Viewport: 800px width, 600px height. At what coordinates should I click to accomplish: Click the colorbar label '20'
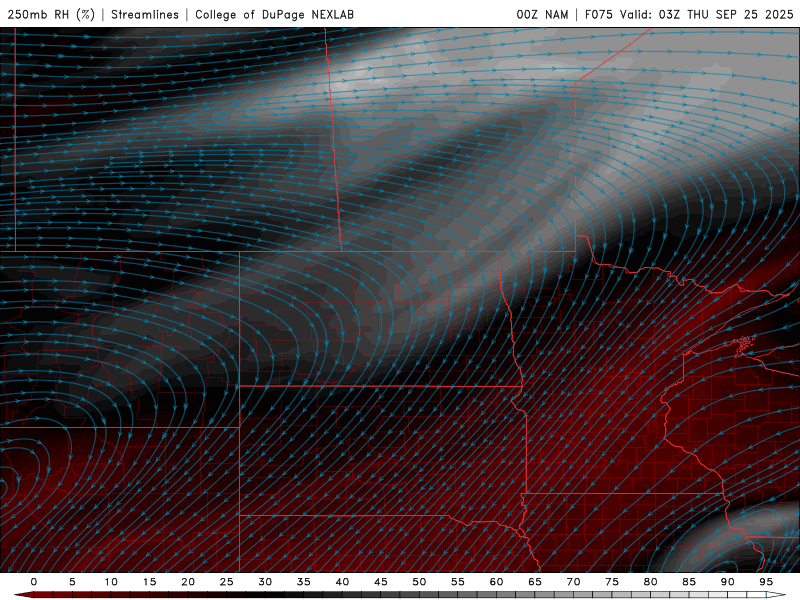tap(188, 582)
